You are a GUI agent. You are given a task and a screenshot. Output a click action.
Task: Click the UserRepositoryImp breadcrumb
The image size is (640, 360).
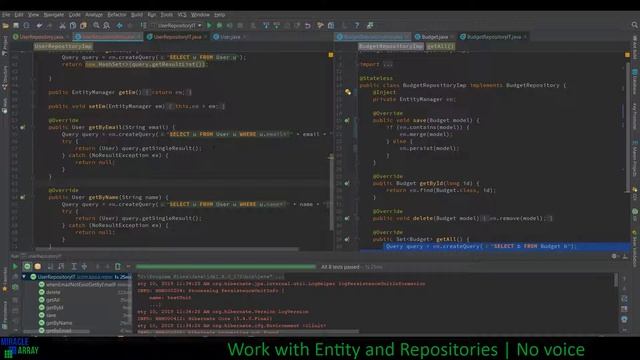[x=63, y=46]
